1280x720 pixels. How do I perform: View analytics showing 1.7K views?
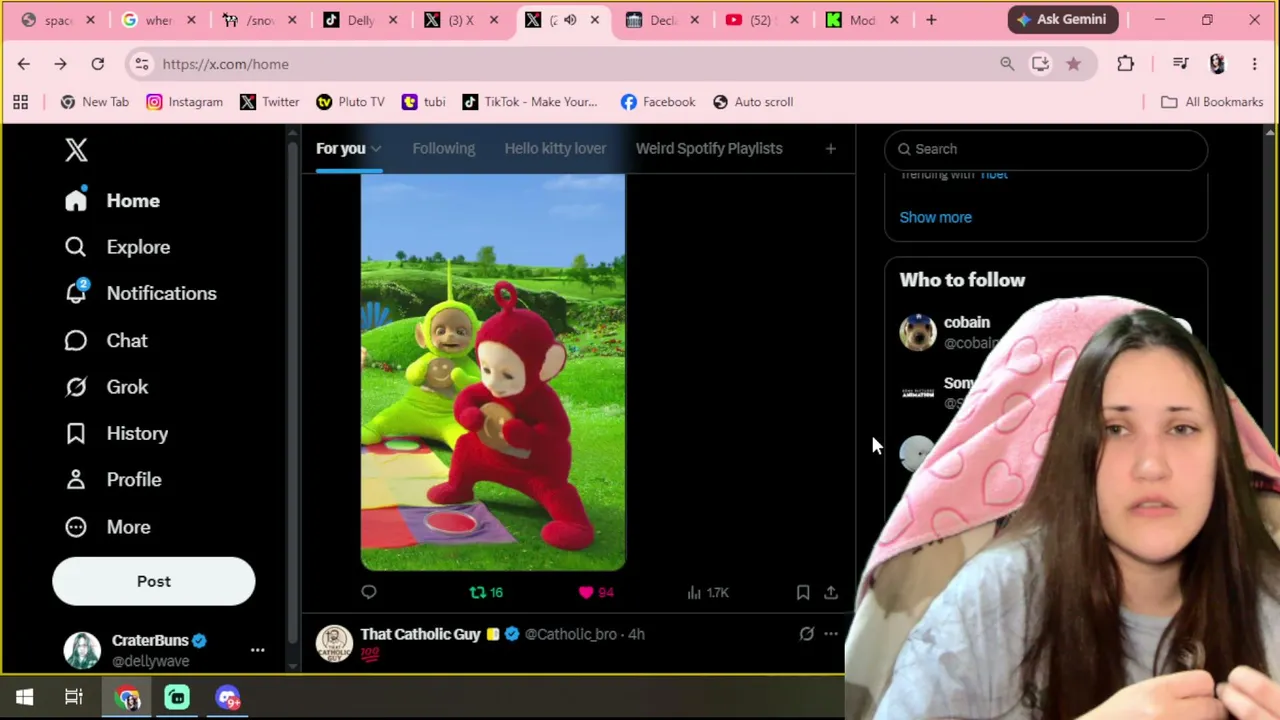[x=708, y=592]
